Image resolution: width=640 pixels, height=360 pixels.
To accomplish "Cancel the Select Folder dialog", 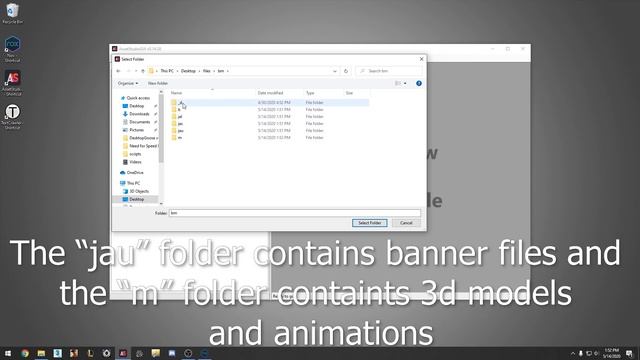I will point(406,223).
